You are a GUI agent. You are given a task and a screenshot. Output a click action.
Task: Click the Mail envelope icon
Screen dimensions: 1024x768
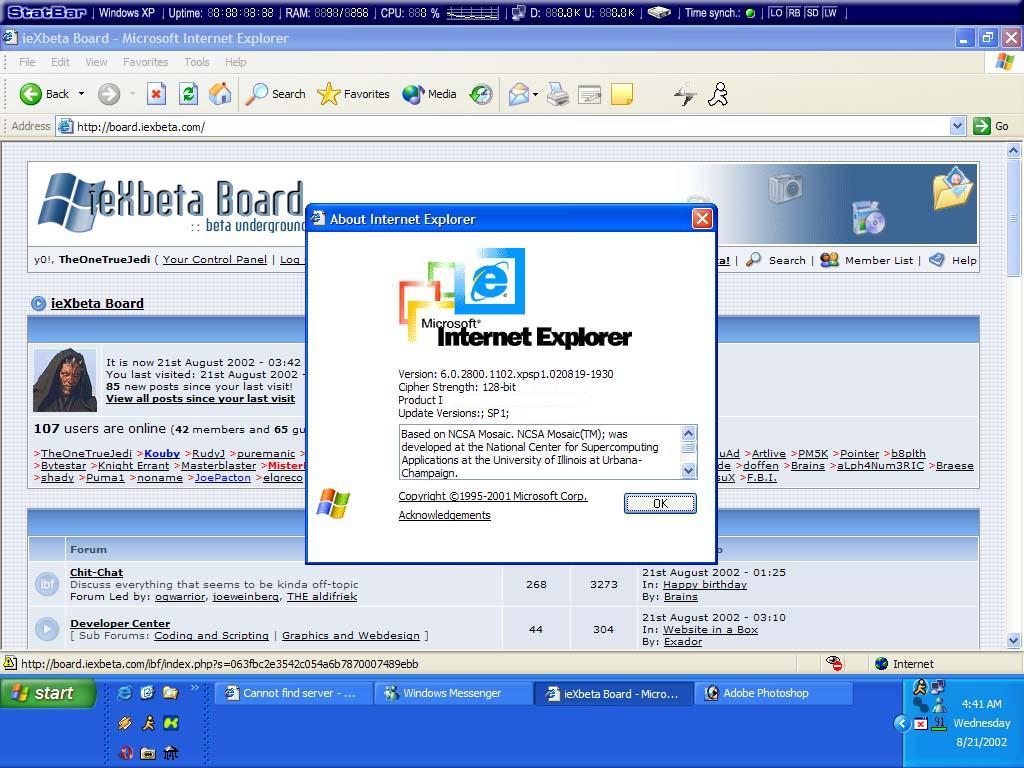pos(519,95)
